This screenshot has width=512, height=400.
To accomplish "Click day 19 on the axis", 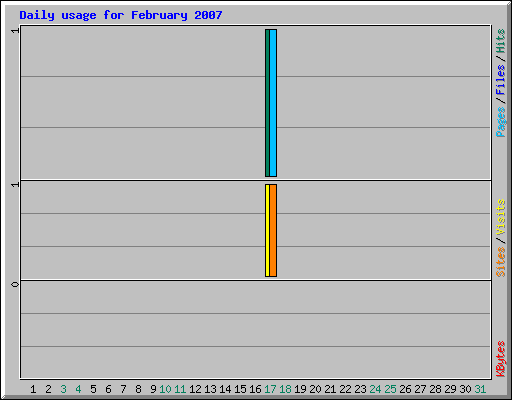I will pos(300,389).
